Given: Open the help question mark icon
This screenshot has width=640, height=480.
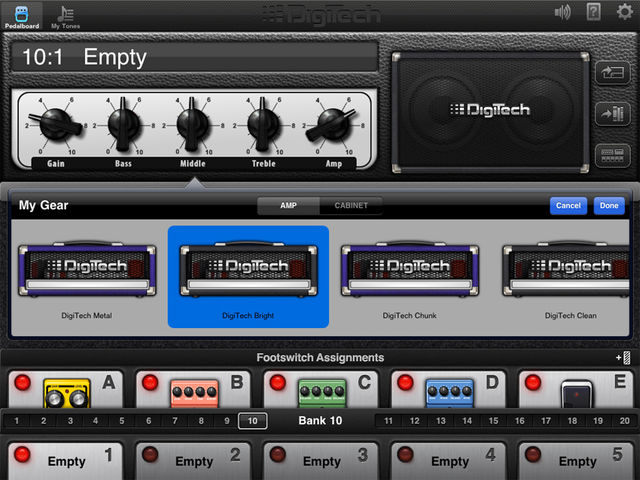Looking at the screenshot, I should pyautogui.click(x=593, y=12).
